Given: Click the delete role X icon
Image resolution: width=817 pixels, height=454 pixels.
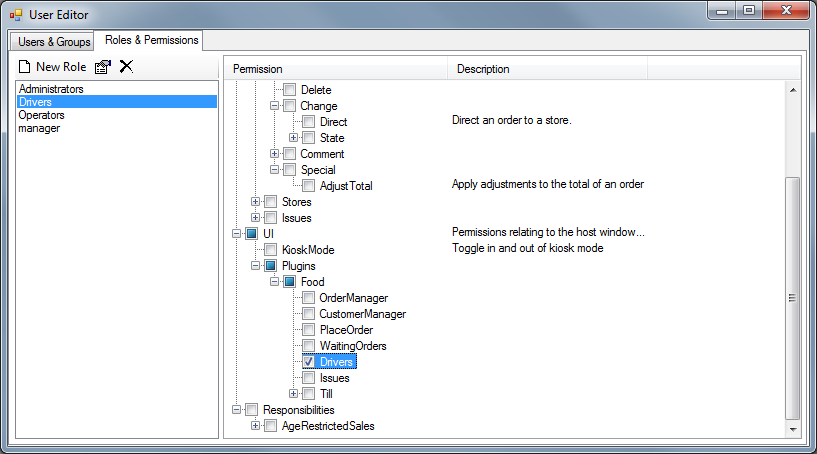Looking at the screenshot, I should pos(126,67).
